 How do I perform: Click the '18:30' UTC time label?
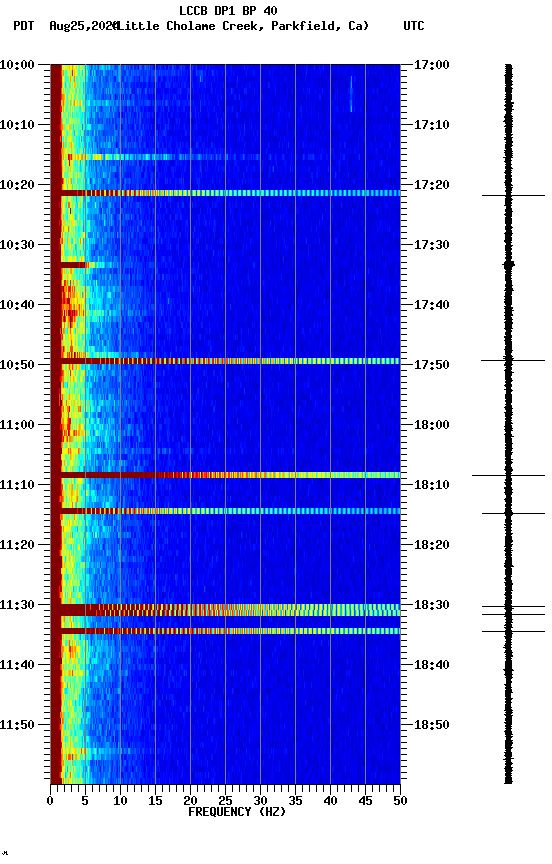point(431,605)
